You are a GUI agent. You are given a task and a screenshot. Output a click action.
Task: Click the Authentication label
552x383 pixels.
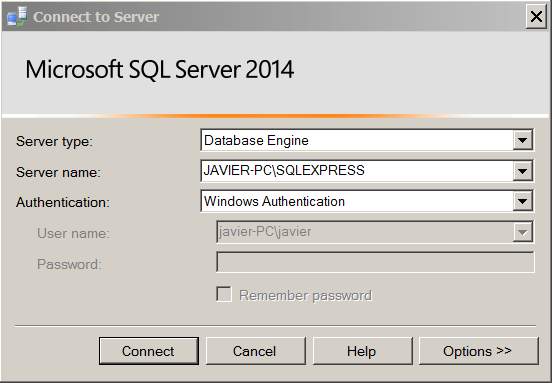(63, 202)
